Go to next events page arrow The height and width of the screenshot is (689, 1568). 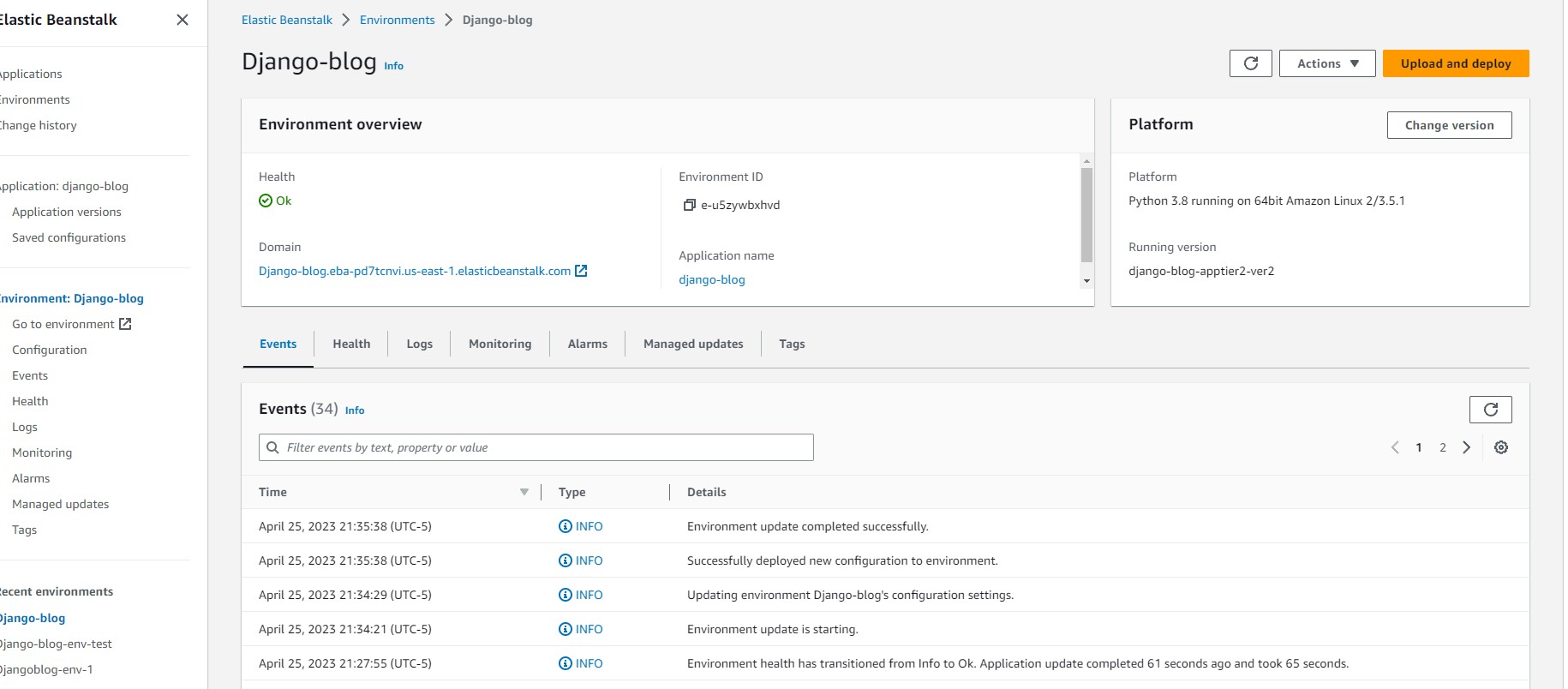(1467, 447)
